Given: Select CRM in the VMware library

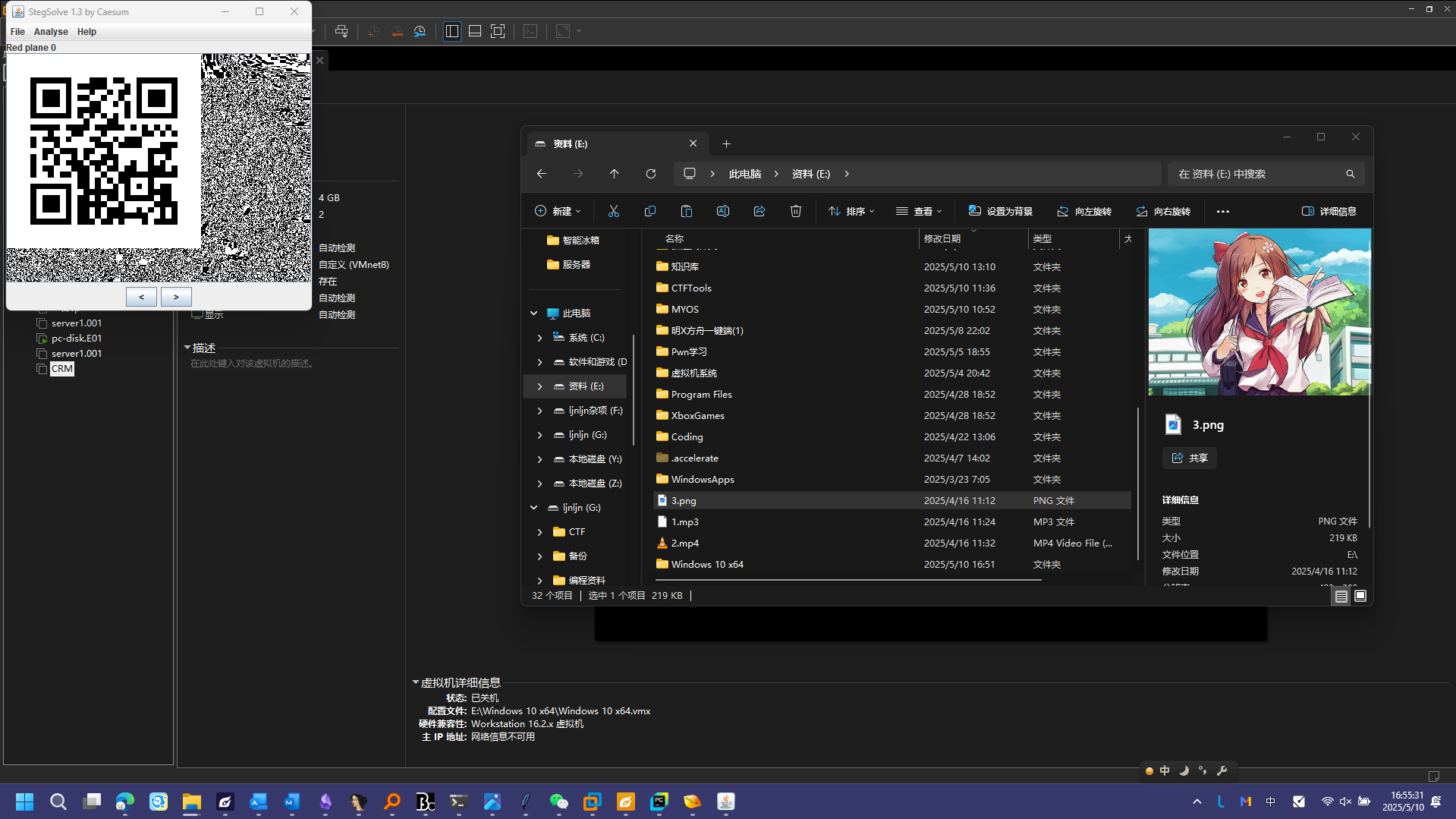Looking at the screenshot, I should tap(62, 369).
